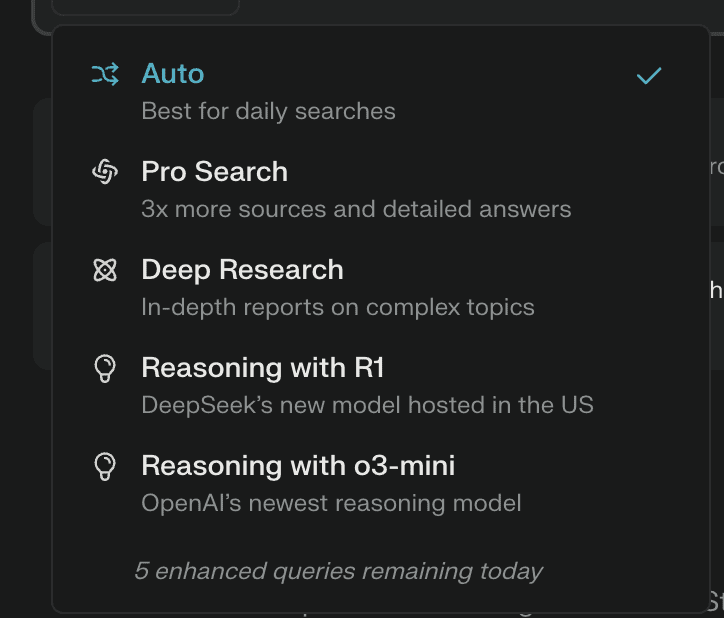Pick Reasoning with o3-mini
Image resolution: width=724 pixels, height=618 pixels.
pos(298,466)
